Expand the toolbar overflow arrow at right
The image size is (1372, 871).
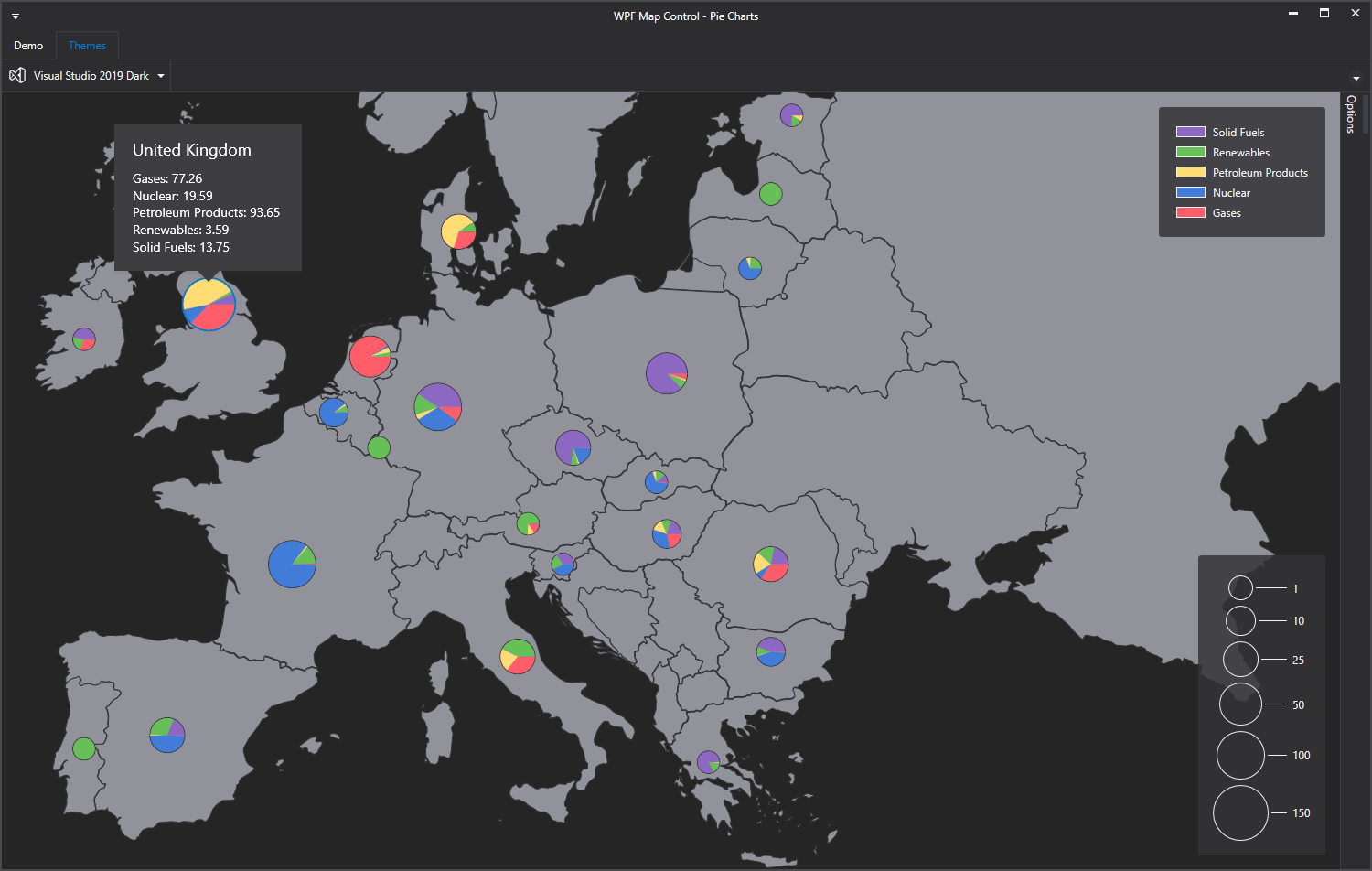click(1356, 78)
